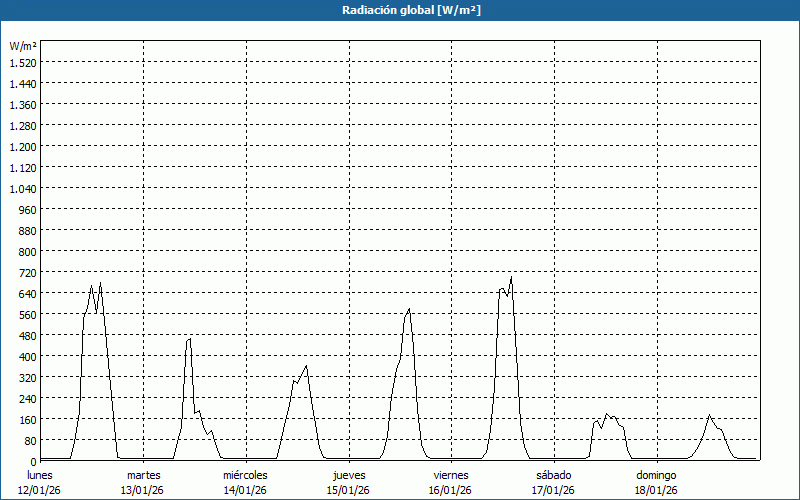Click the 17/01/26 date label

pos(553,490)
